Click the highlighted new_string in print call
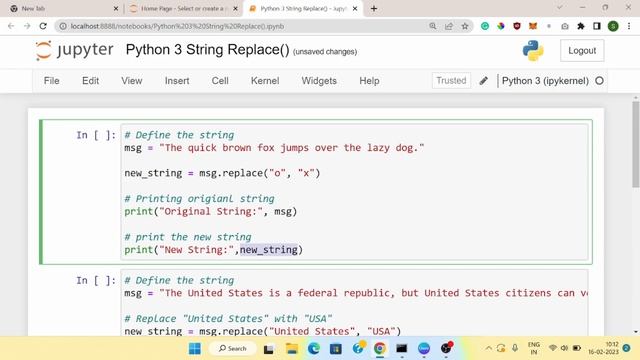 click(x=269, y=249)
